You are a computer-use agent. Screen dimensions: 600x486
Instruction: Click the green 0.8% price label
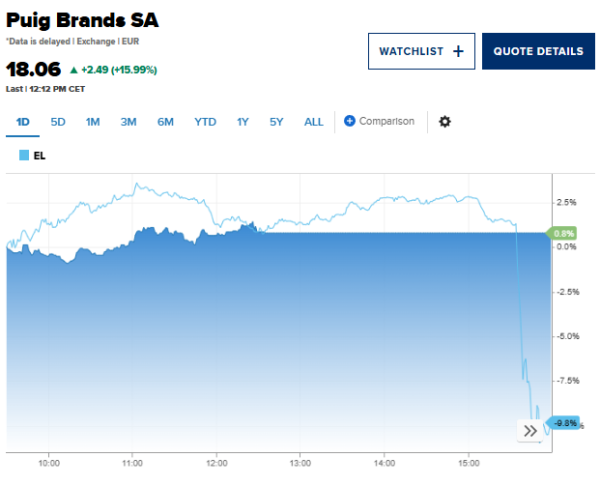[x=564, y=233]
